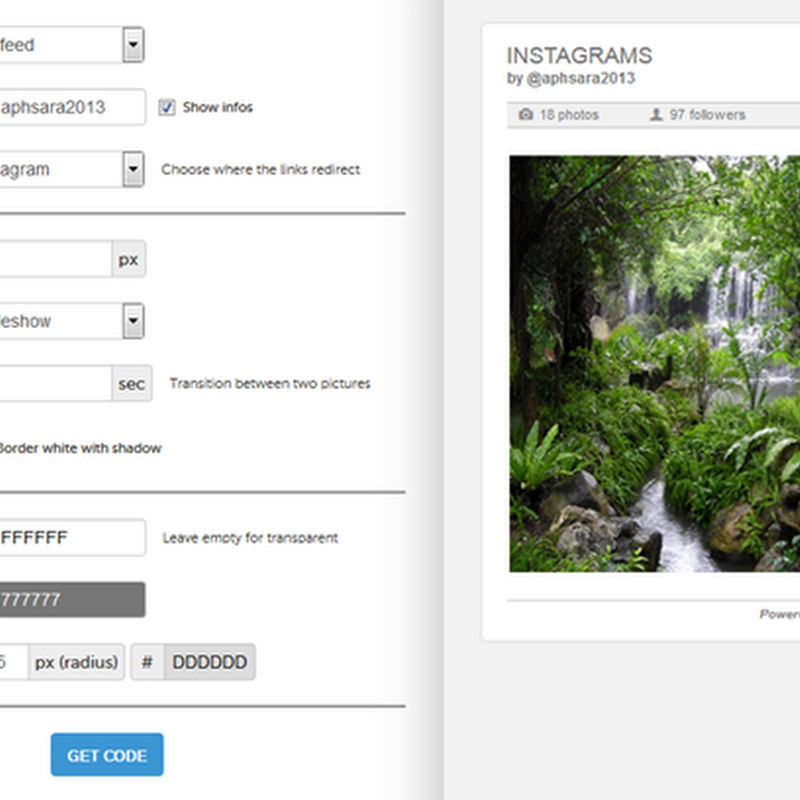
Task: Click the 'Border white with shadow' label
Action: pos(80,448)
